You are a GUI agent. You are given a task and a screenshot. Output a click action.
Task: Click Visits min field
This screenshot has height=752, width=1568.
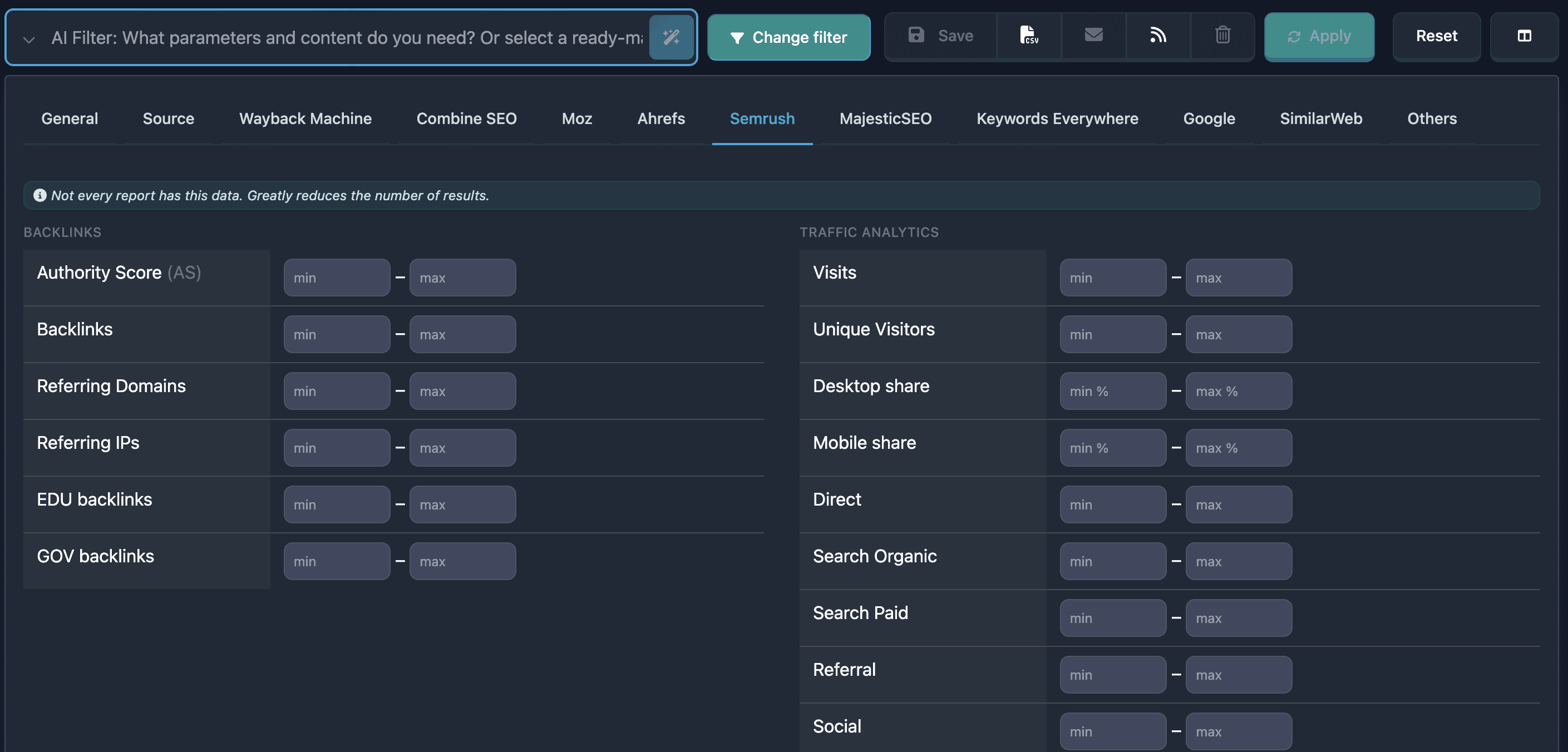point(1113,278)
